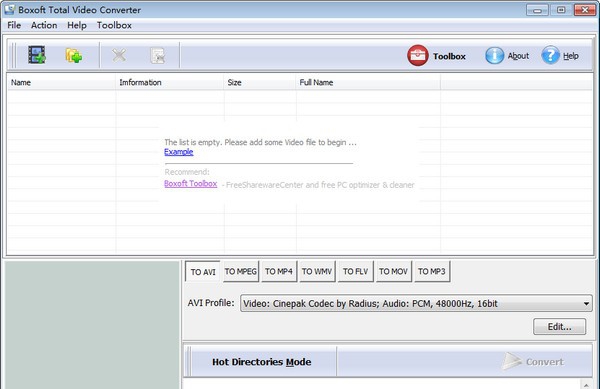Click the Size column header

point(259,82)
